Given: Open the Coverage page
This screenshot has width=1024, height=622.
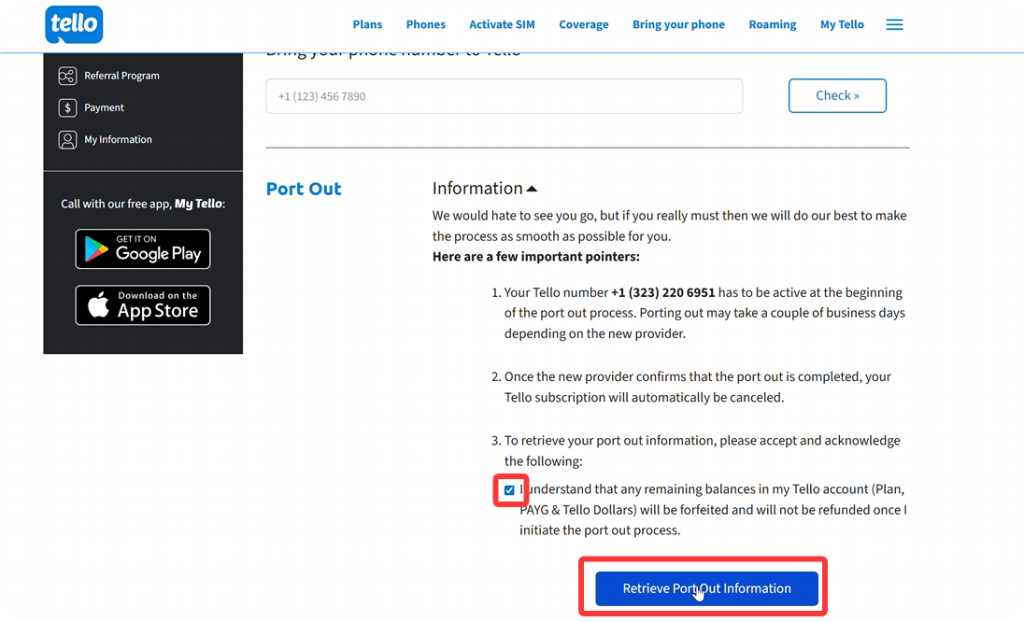Looking at the screenshot, I should (583, 25).
